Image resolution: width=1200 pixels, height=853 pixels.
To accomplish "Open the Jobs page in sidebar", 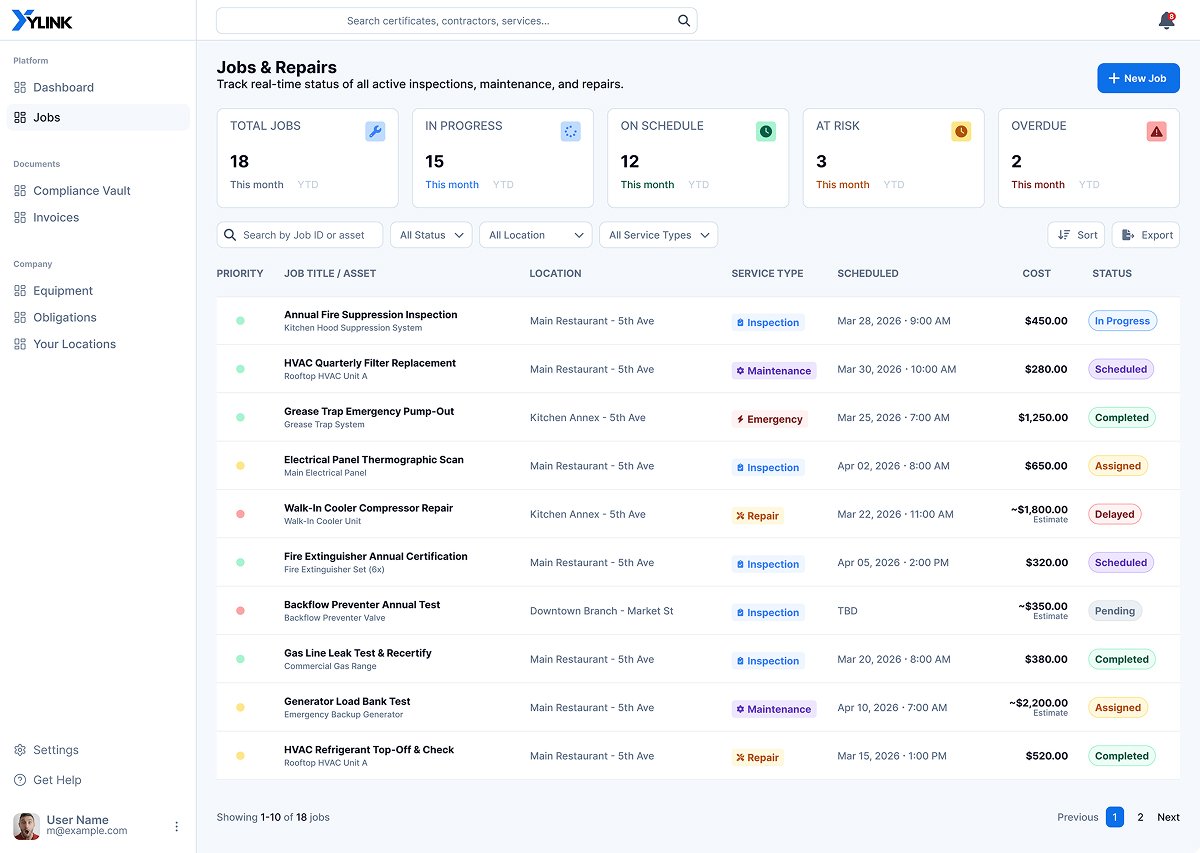I will 98,117.
